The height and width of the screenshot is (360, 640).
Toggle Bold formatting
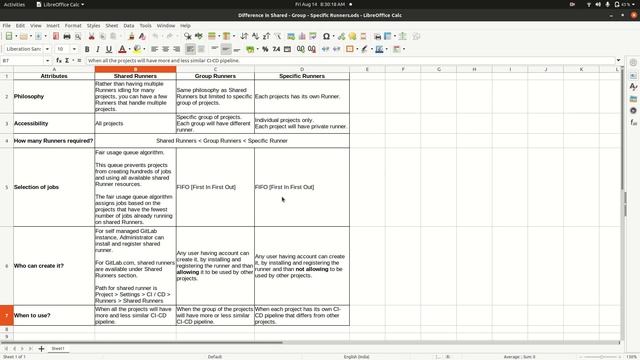pyautogui.click(x=87, y=49)
